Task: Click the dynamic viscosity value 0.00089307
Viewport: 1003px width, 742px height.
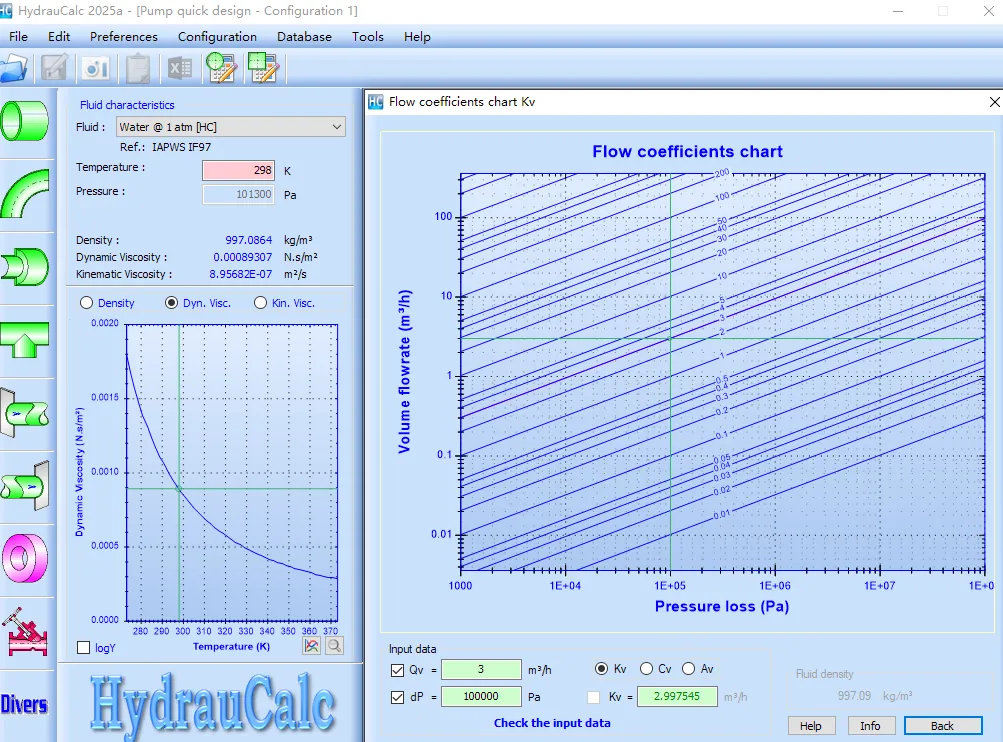Action: [242, 257]
